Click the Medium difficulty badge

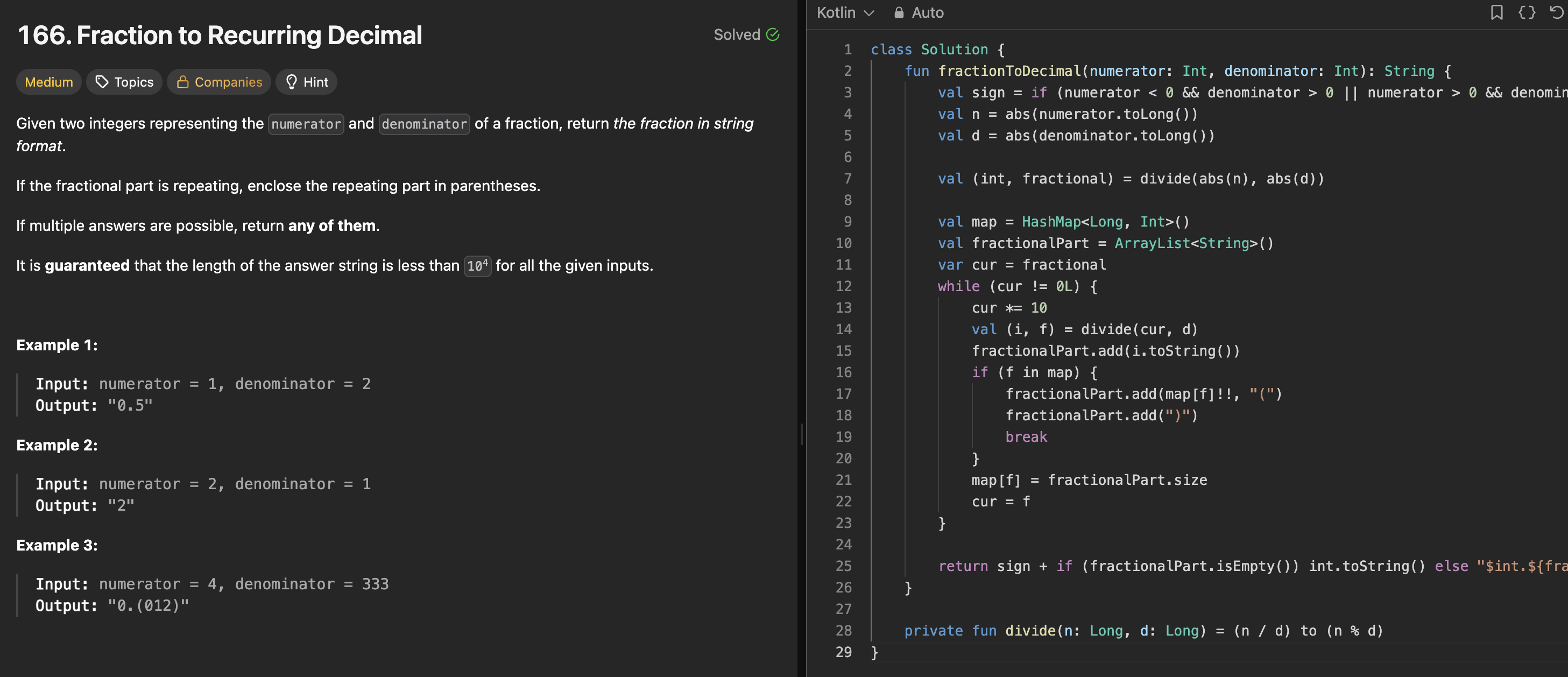click(x=48, y=82)
